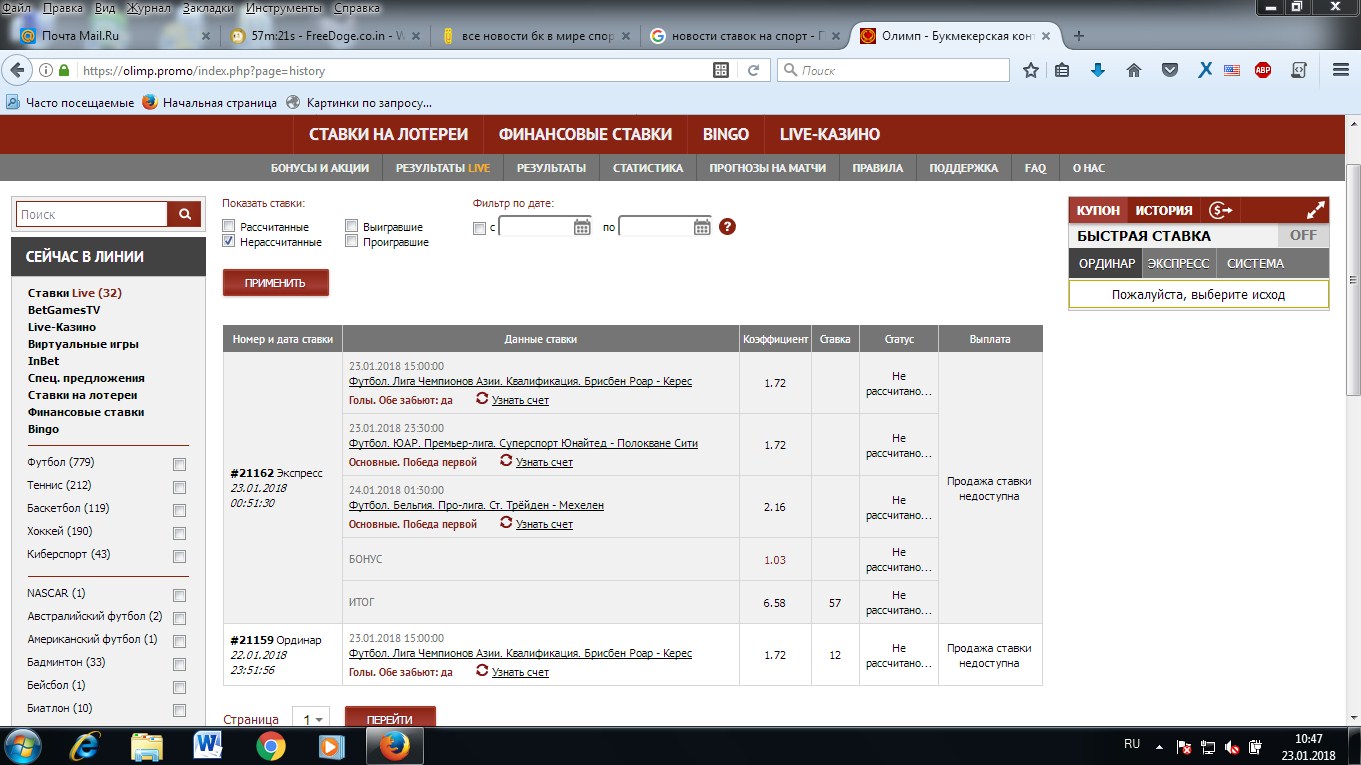Open the cash-out dollar arrow icon in coupon
1361x765 pixels.
[x=1220, y=210]
